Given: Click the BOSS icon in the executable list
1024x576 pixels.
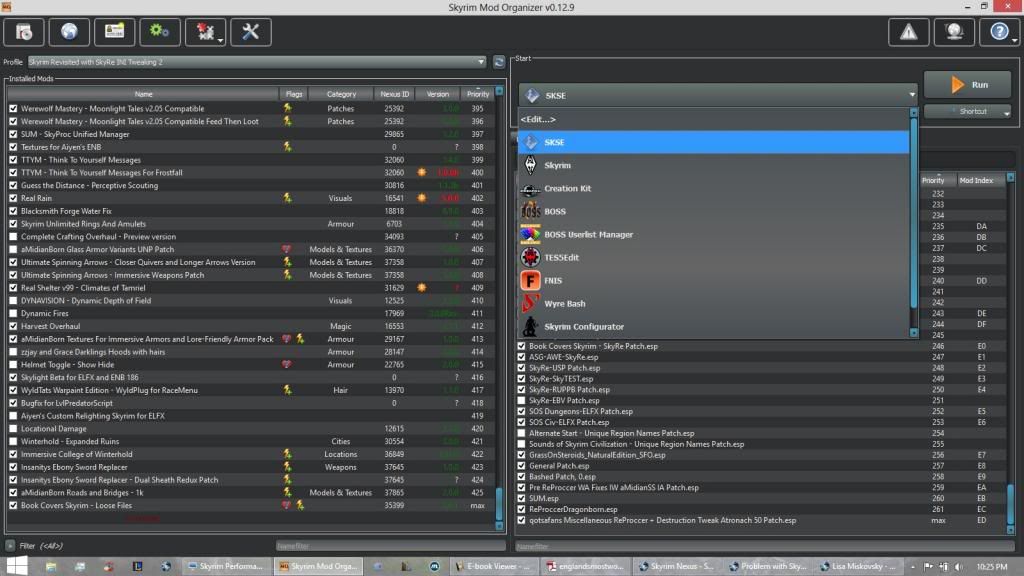Looking at the screenshot, I should [x=530, y=212].
